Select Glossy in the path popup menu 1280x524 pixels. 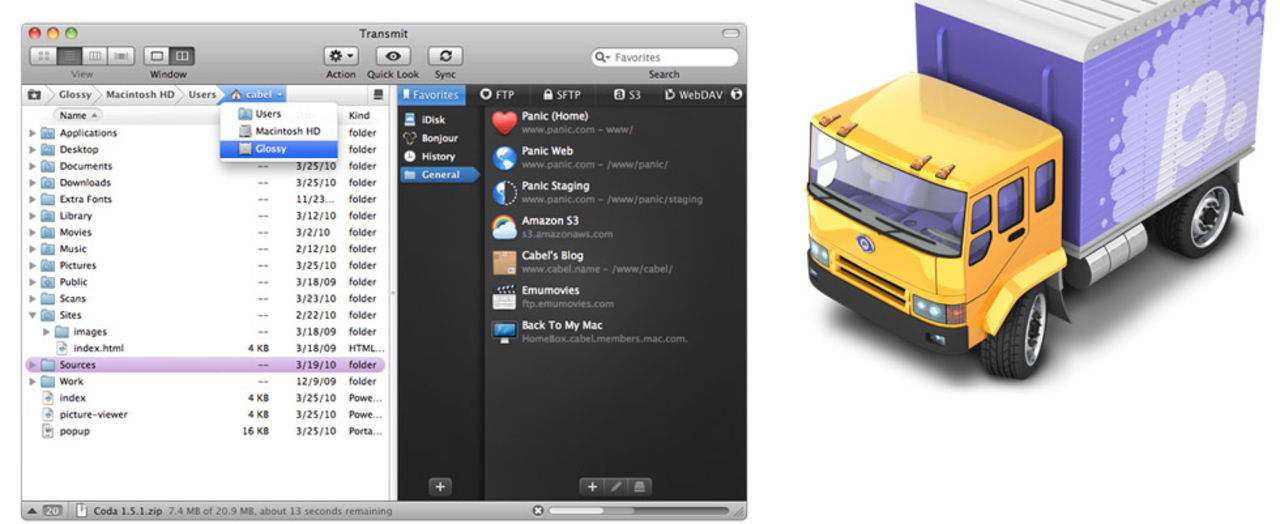tap(270, 149)
